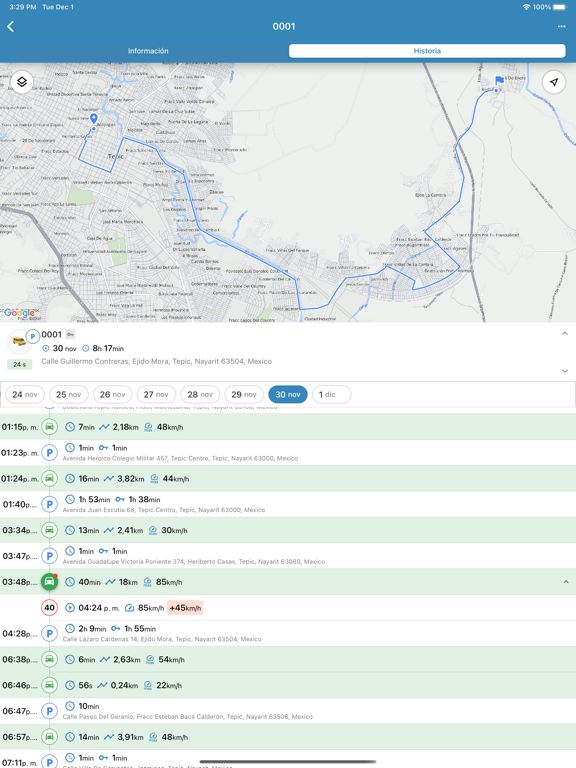Screen dimensions: 576x768
Task: Open the Avenida Guadalupe Victoria Poniente 374 stop
Action: point(288,556)
